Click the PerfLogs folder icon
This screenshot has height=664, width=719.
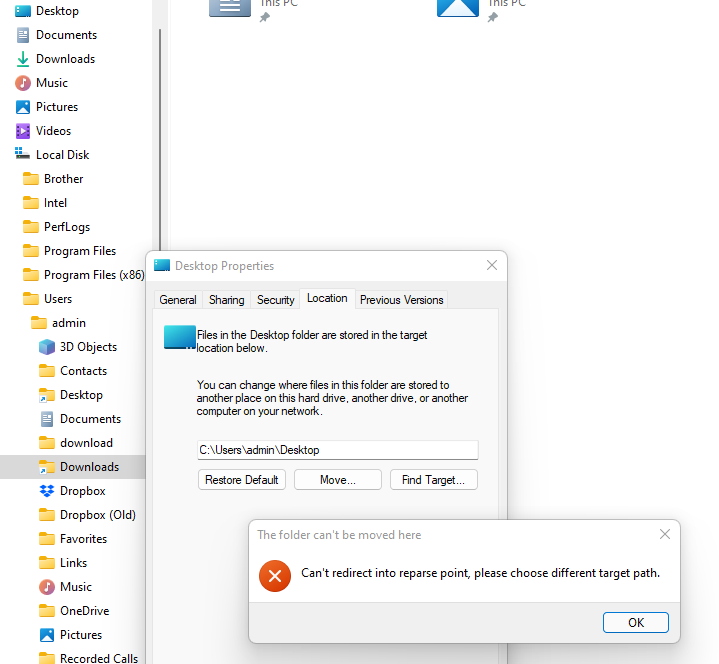click(x=31, y=227)
